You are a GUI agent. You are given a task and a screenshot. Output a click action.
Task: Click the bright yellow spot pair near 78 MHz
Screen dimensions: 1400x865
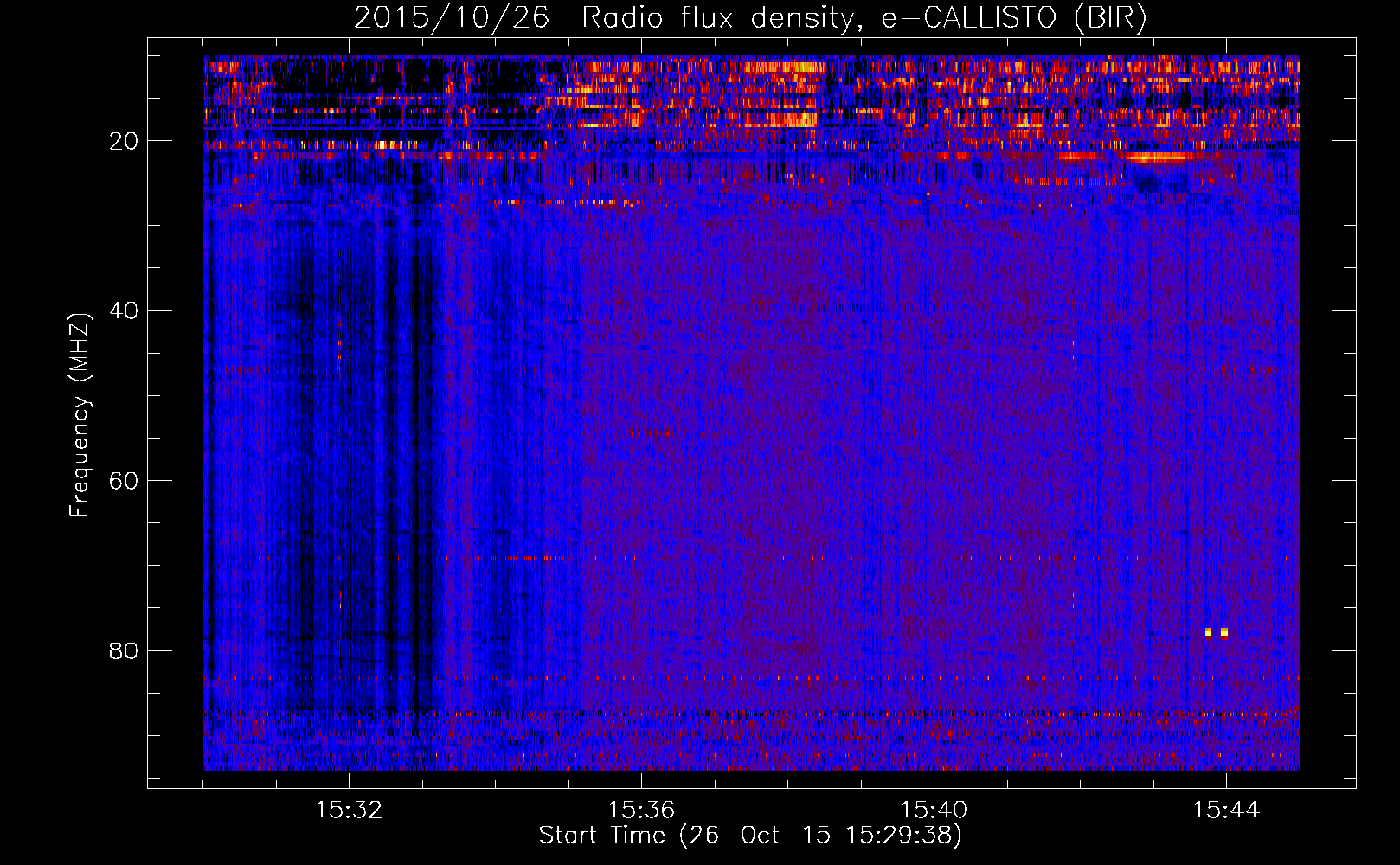tap(1216, 632)
